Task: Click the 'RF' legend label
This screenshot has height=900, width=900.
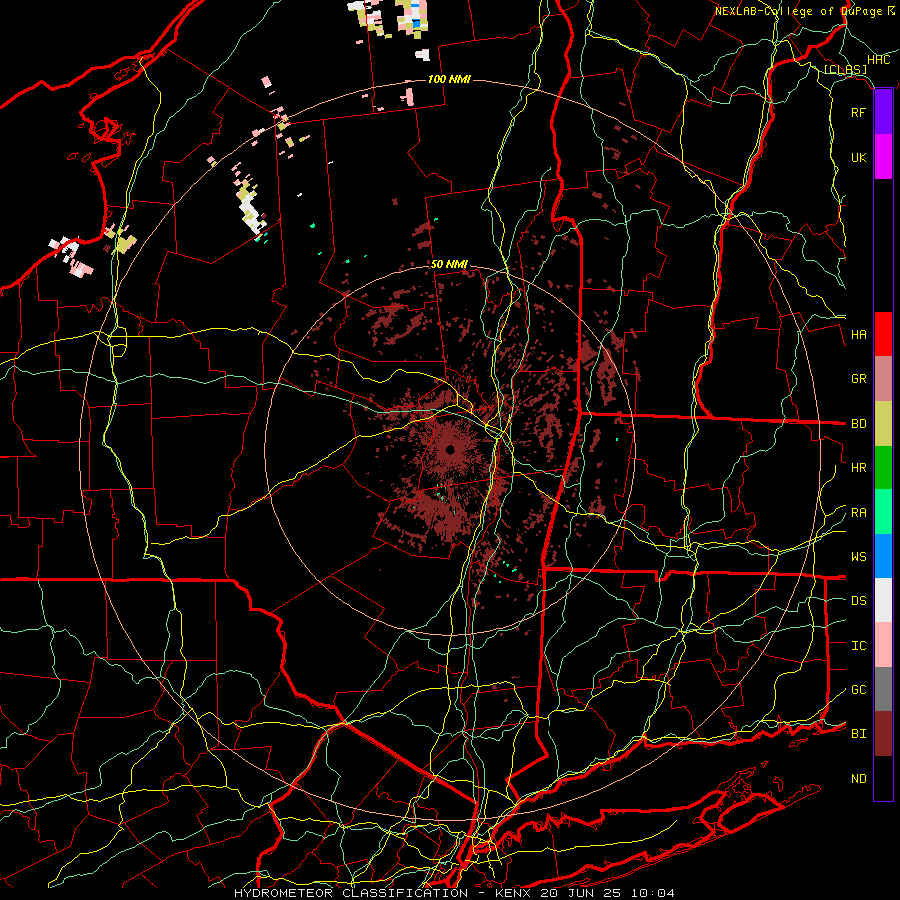Action: pos(858,112)
